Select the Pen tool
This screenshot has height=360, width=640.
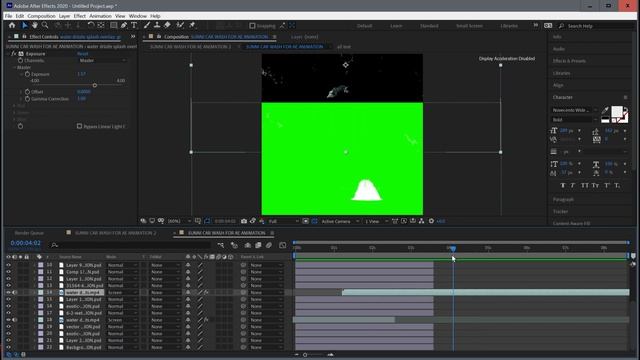pyautogui.click(x=124, y=25)
